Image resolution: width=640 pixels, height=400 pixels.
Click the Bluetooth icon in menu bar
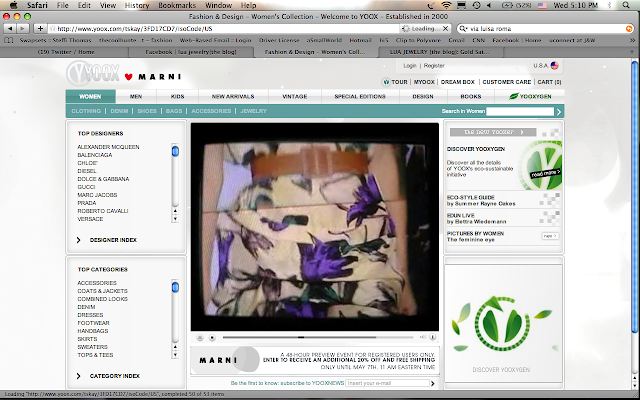point(610,5)
